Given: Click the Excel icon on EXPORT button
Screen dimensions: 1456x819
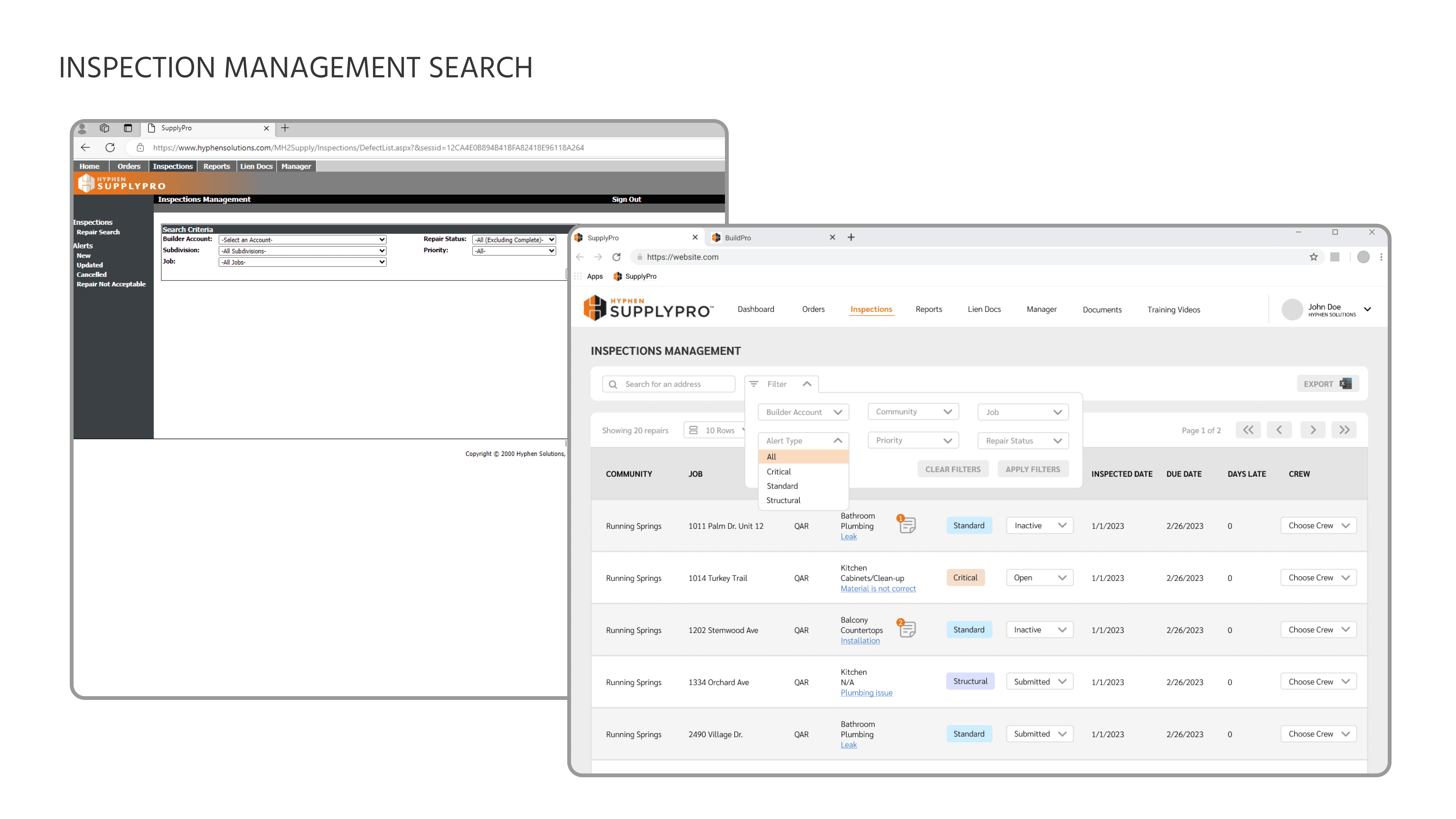Looking at the screenshot, I should pos(1346,384).
